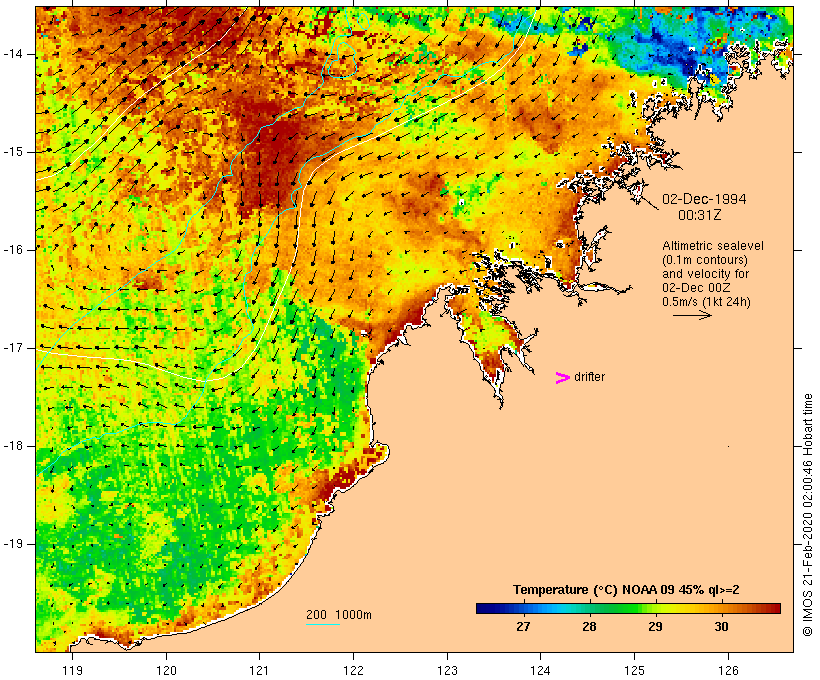Click the date text '02-Dec-1994'

coord(704,199)
